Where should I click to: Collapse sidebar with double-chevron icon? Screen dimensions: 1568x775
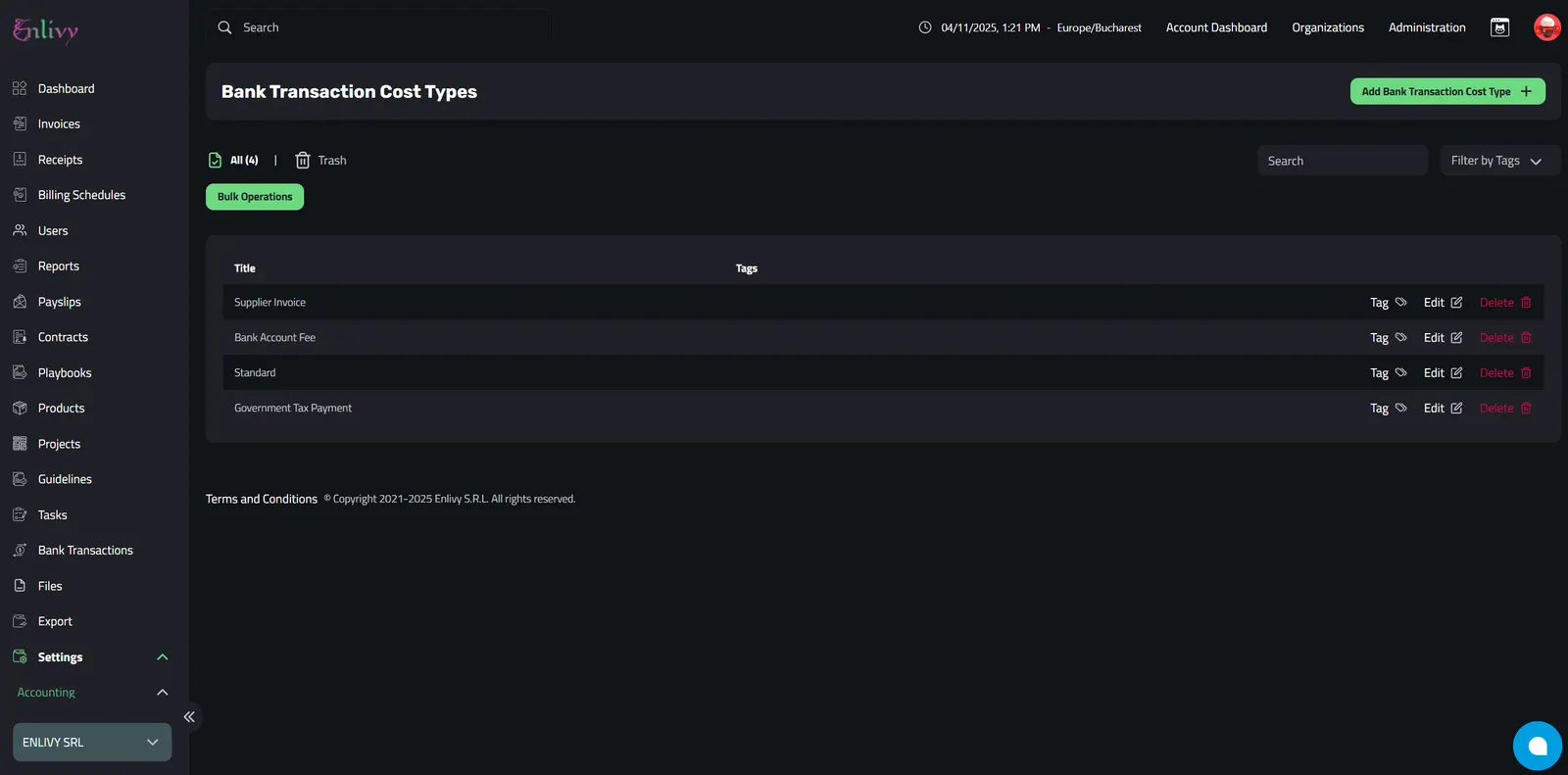189,717
